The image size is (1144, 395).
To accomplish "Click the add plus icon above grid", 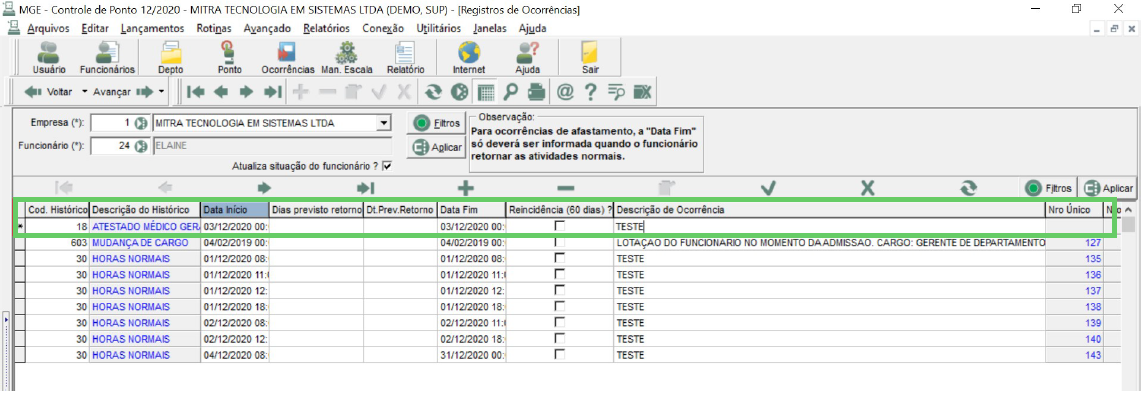I will tap(465, 187).
